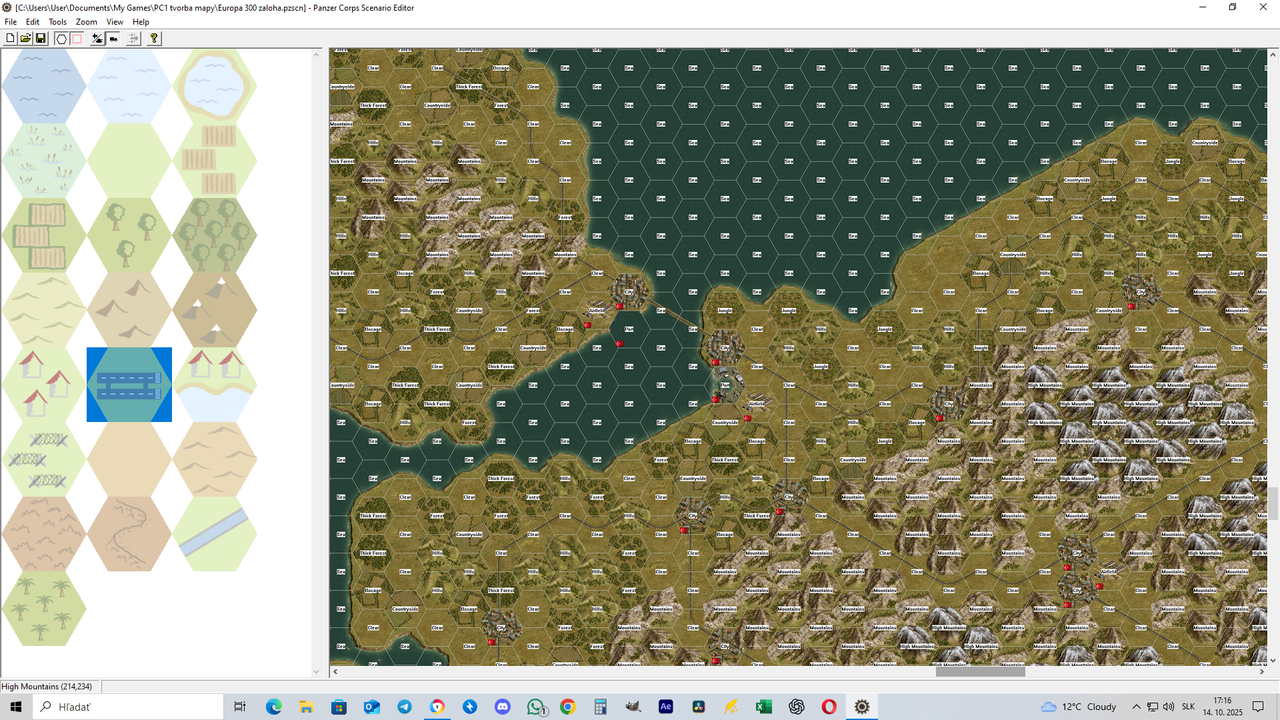This screenshot has width=1280, height=720.
Task: Select the dense trees thick forest tile
Action: [x=215, y=235]
